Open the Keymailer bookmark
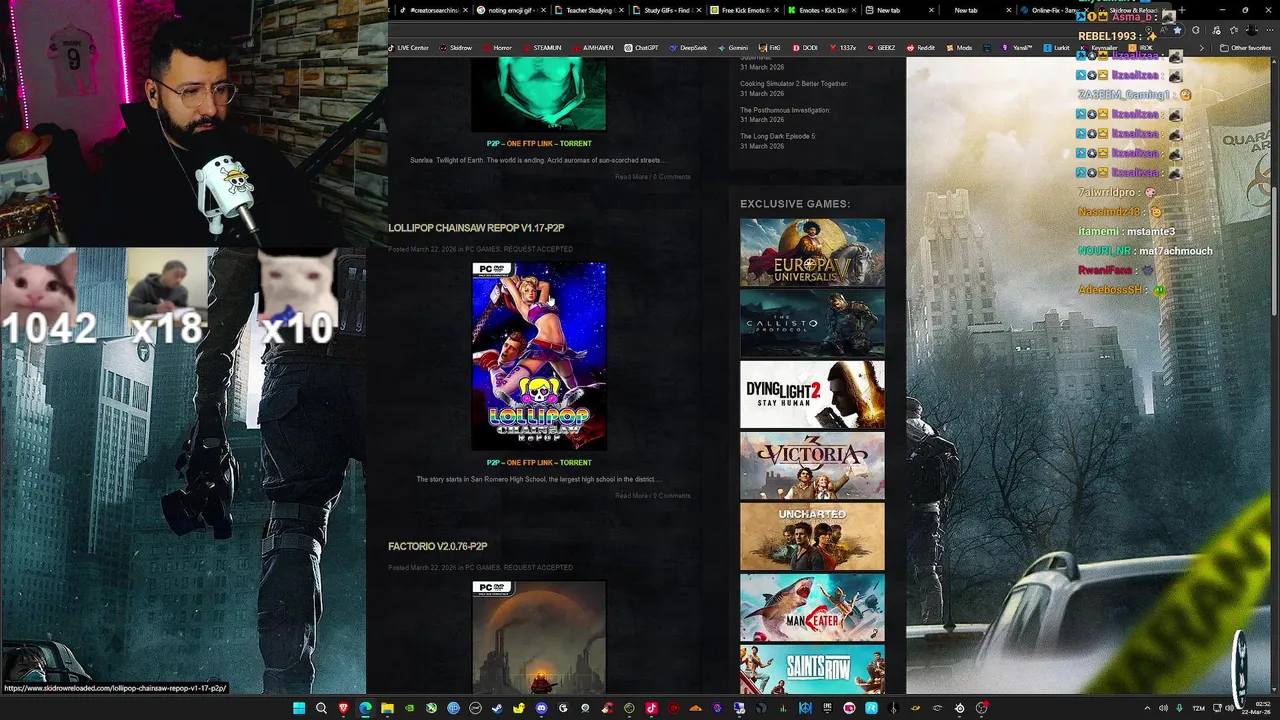 click(1099, 48)
